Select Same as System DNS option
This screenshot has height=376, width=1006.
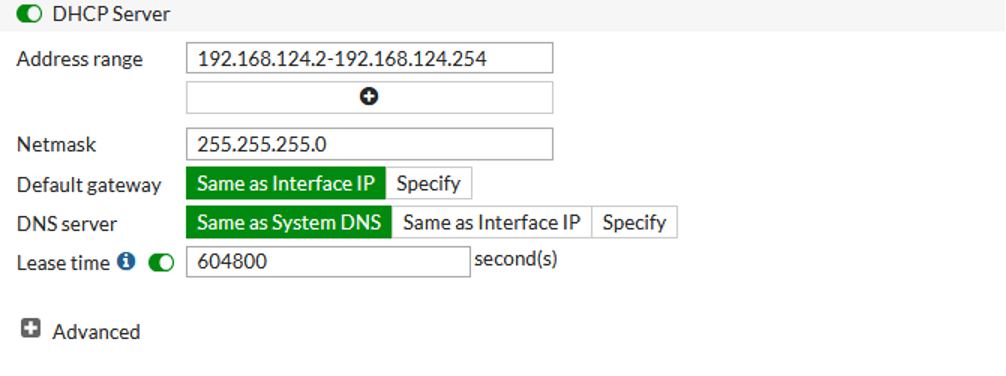[x=289, y=222]
